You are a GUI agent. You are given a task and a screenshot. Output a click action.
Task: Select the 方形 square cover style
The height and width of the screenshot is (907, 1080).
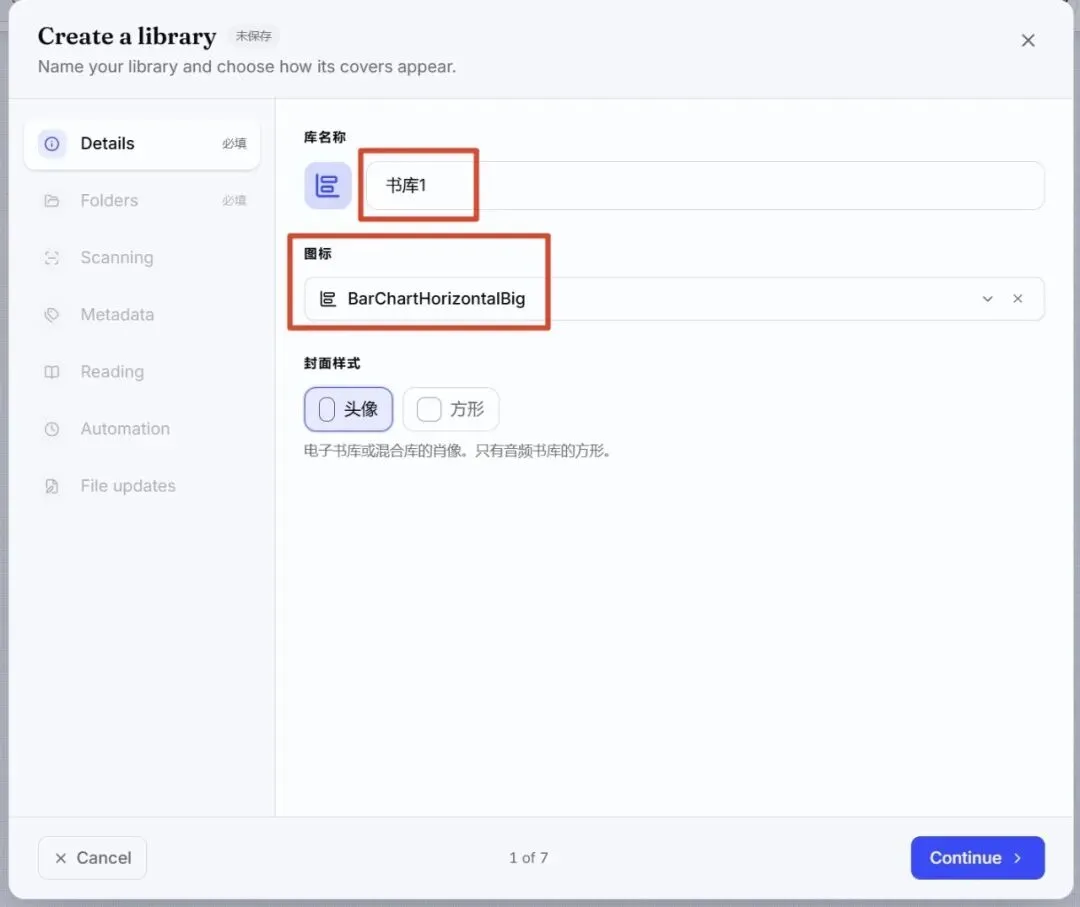coord(451,409)
